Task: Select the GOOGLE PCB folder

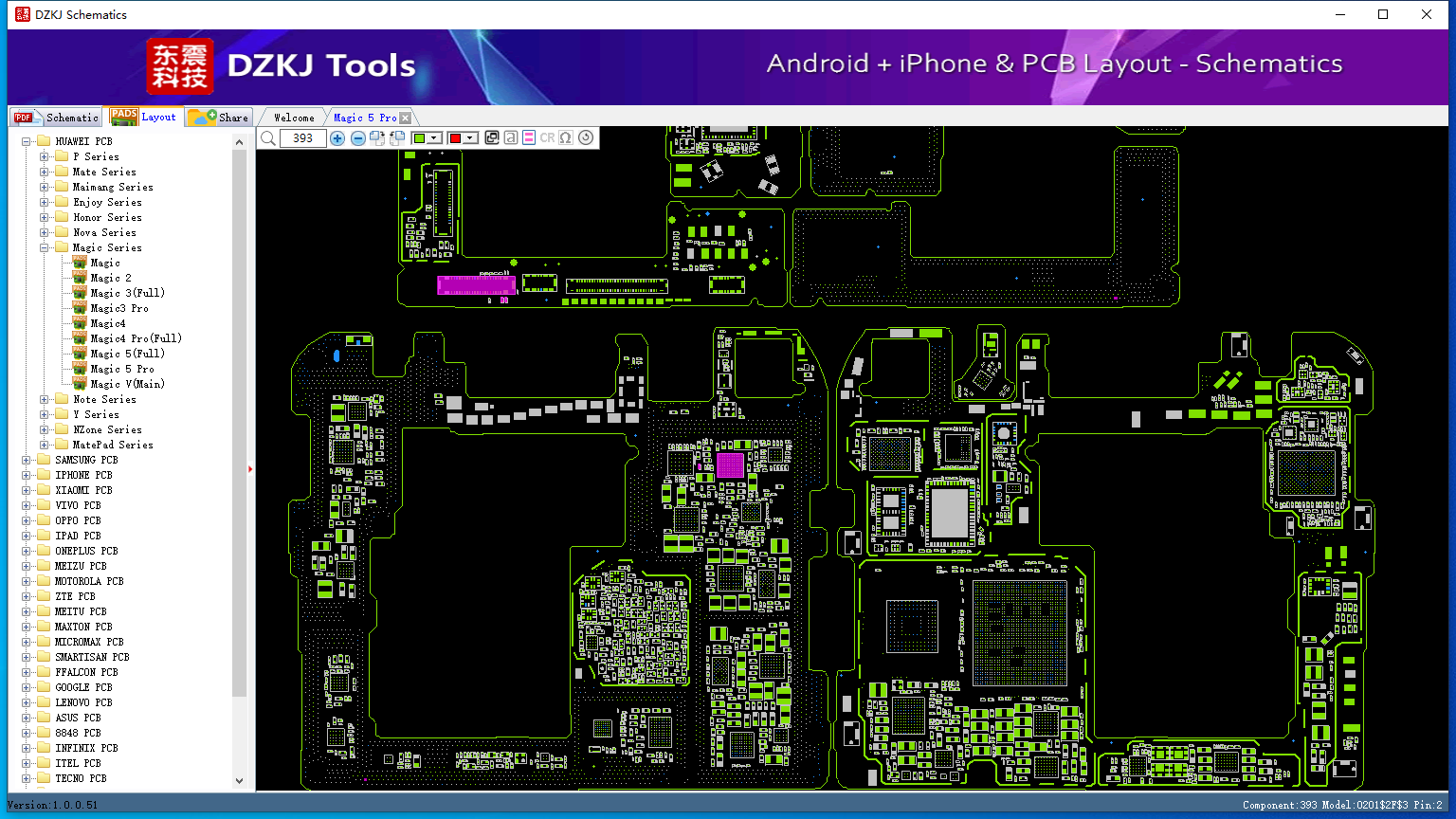Action: click(83, 687)
